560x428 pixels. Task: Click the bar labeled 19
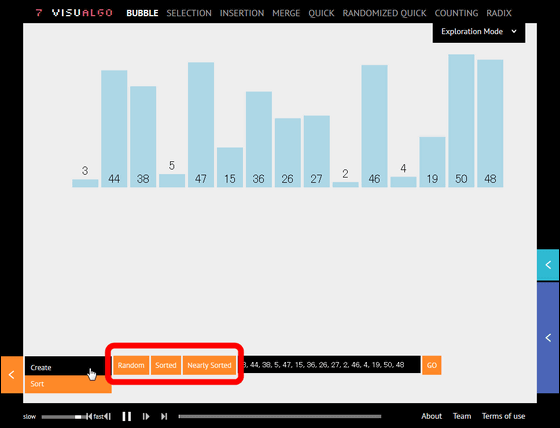(x=432, y=162)
